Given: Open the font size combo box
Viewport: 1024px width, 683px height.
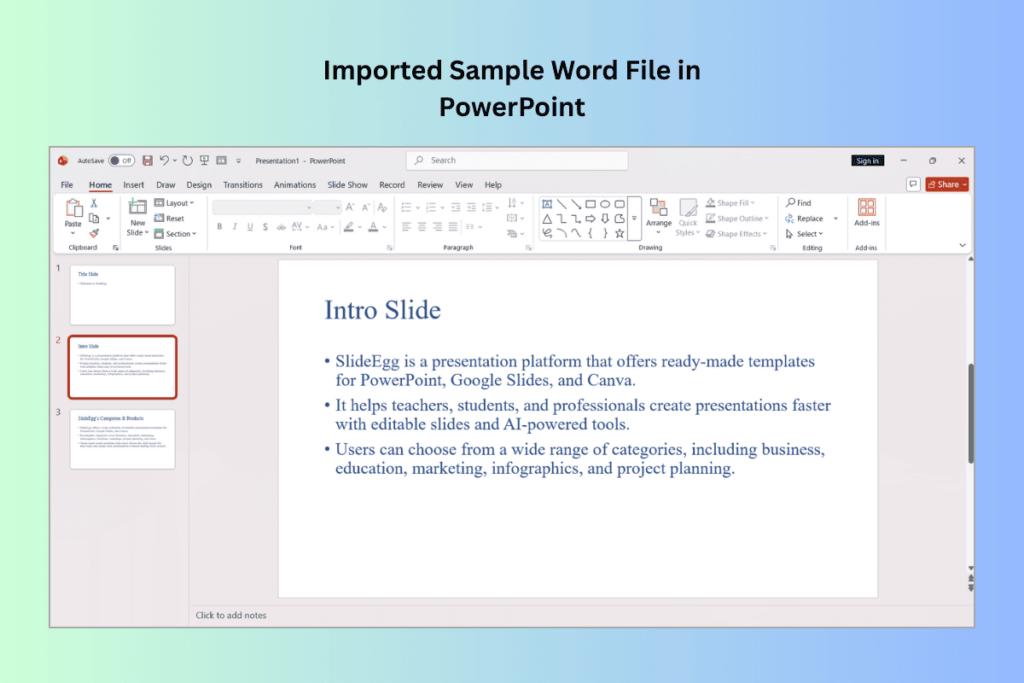Looking at the screenshot, I should pyautogui.click(x=327, y=208).
